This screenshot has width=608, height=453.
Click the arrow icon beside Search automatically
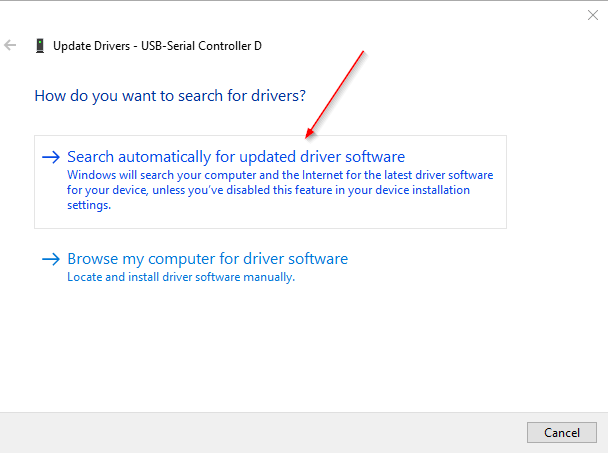51,157
